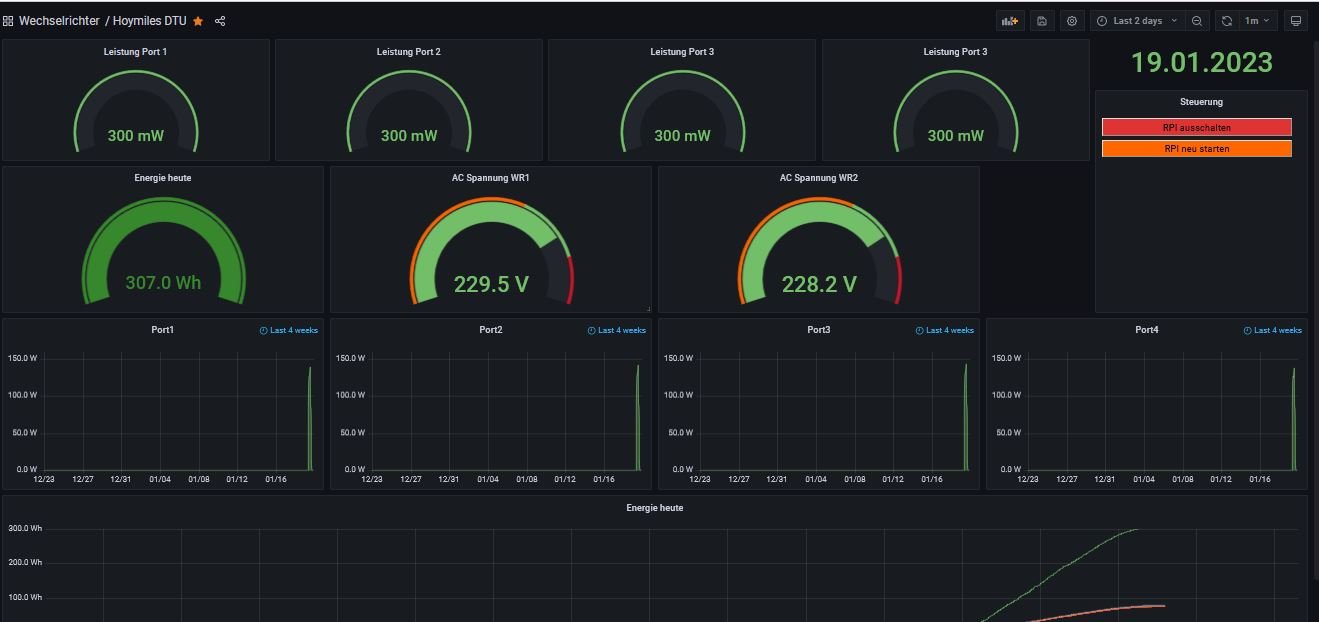This screenshot has width=1319, height=622.
Task: Save the dashboard with the disk icon
Action: click(x=1042, y=21)
